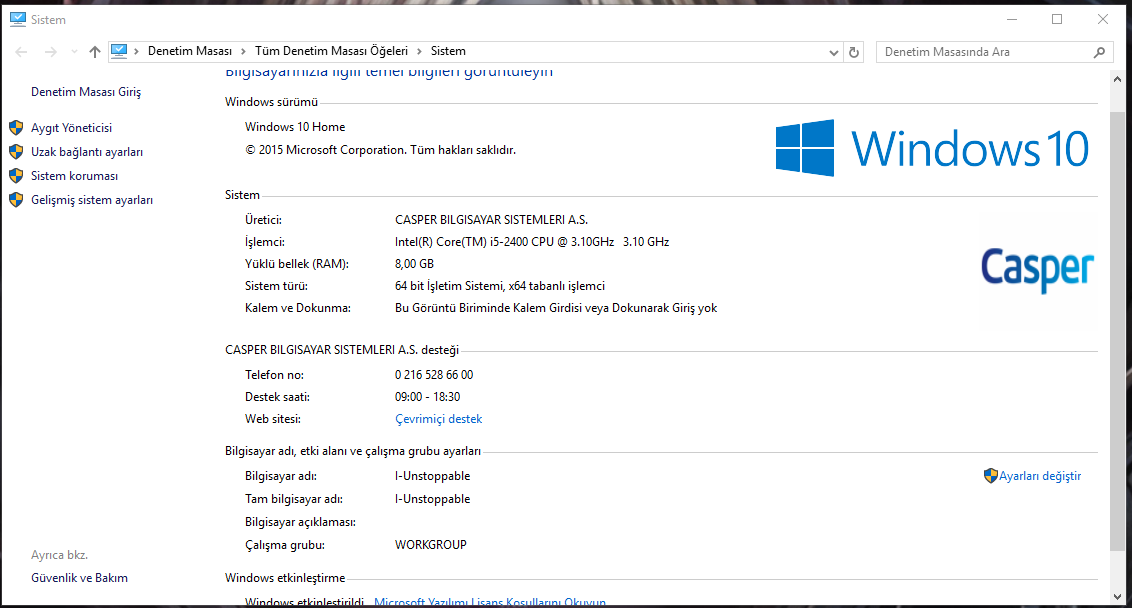
Task: Select the 2015 Microsoft Corporation copyright text
Action: tap(380, 150)
